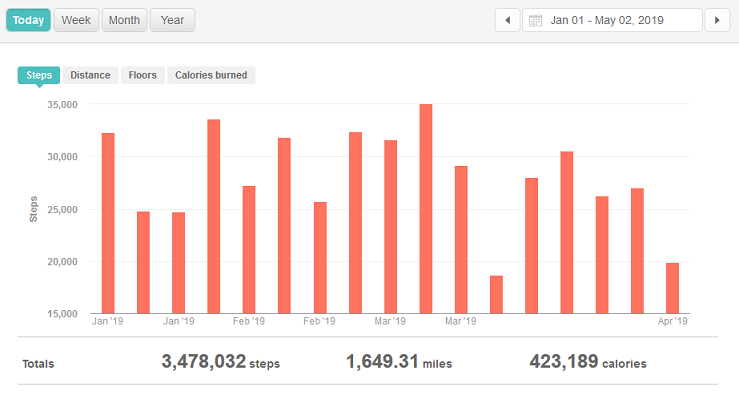Open the Steps chart tab

pos(39,75)
